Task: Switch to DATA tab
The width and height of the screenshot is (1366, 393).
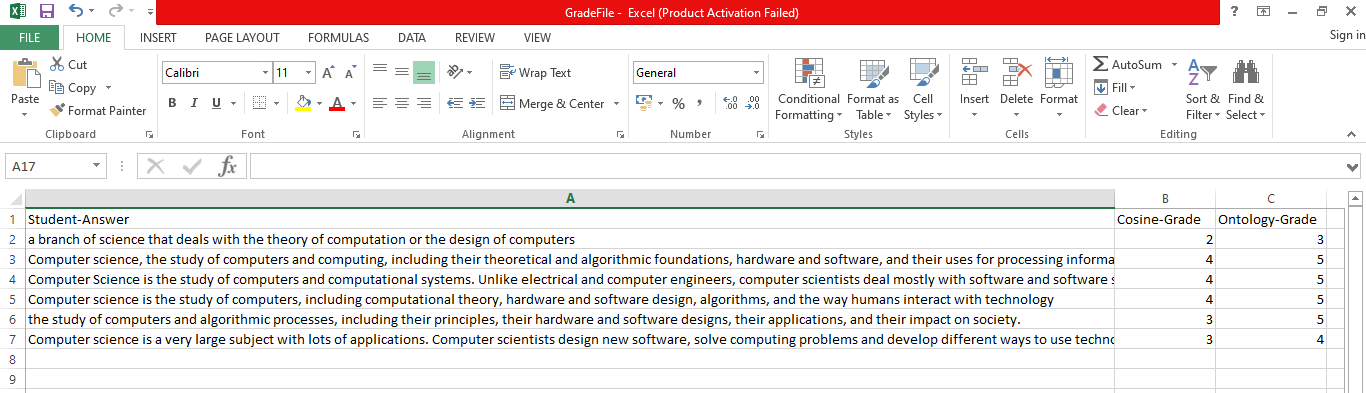Action: tap(412, 37)
